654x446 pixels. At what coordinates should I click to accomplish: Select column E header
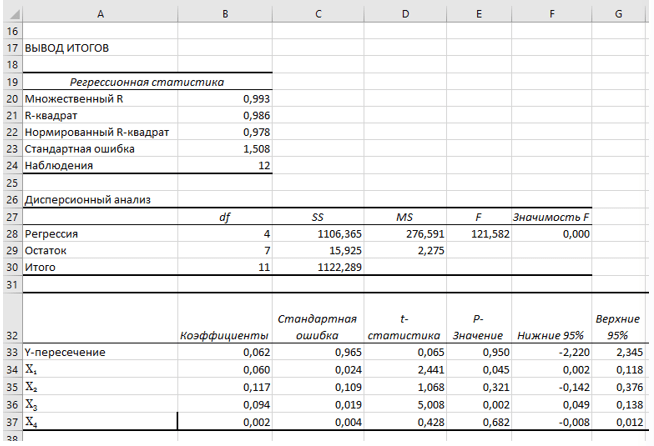tap(479, 14)
